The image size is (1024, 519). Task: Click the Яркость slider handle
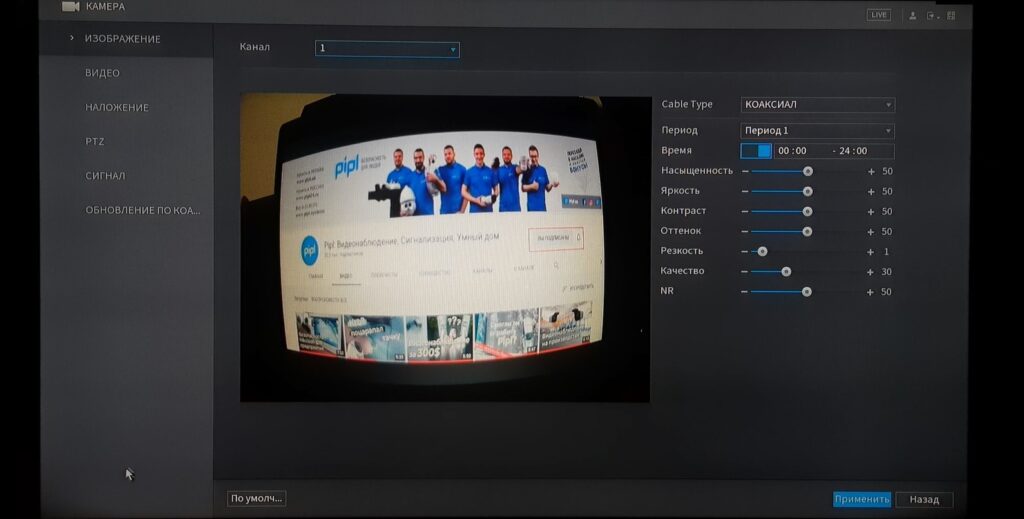(x=808, y=191)
